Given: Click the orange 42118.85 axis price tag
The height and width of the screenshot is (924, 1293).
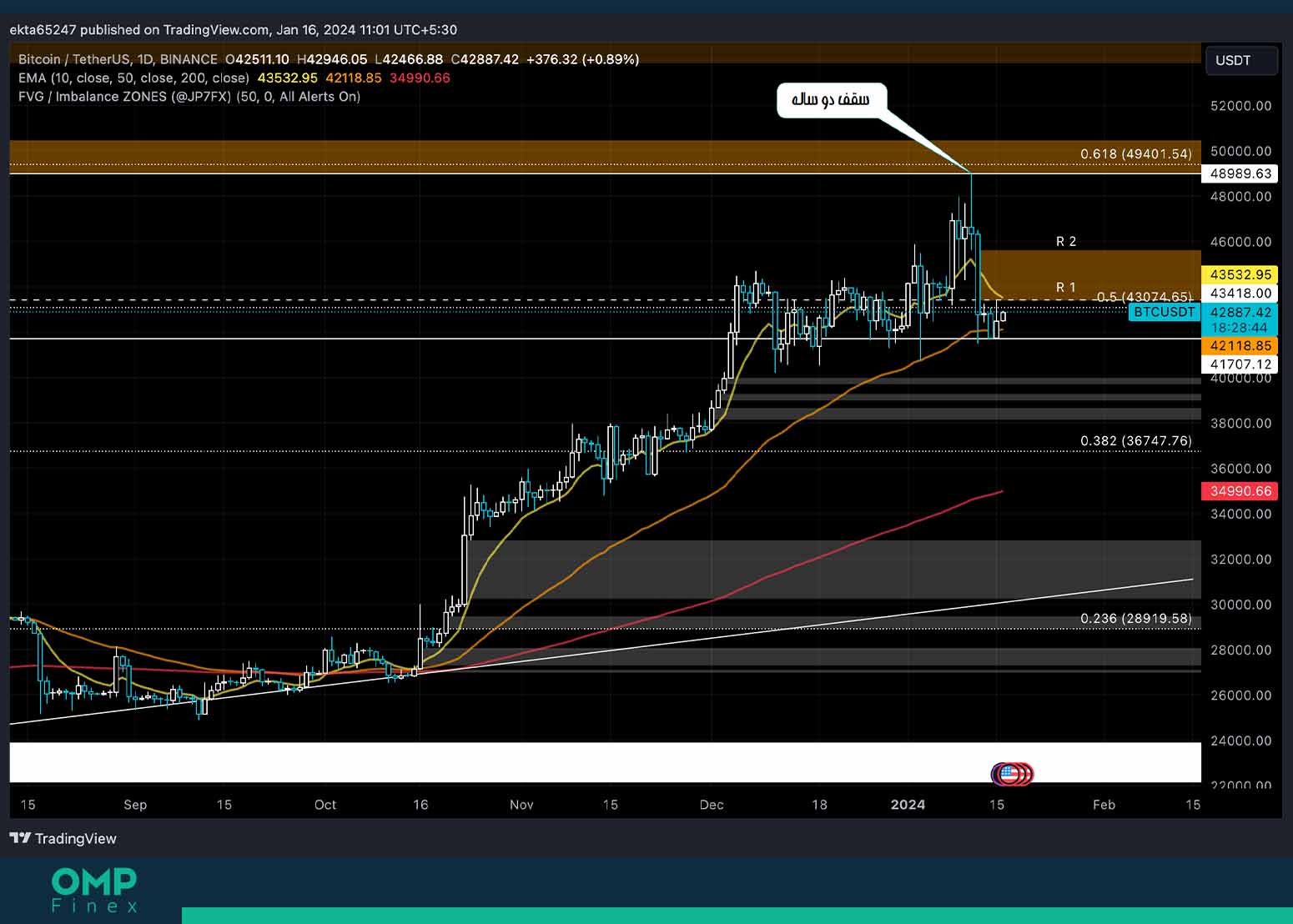Looking at the screenshot, I should pyautogui.click(x=1241, y=345).
